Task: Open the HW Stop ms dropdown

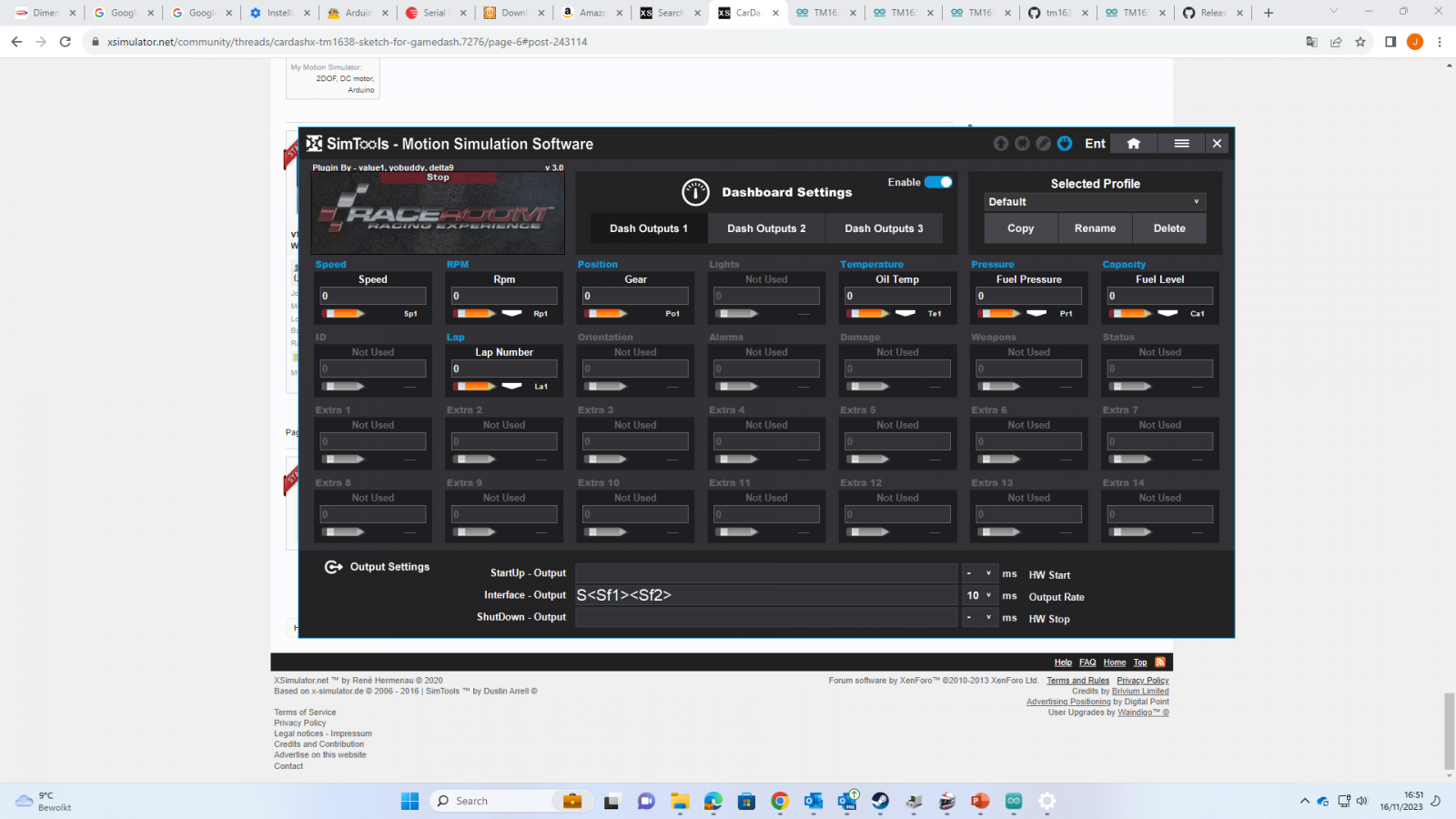Action: tap(979, 617)
